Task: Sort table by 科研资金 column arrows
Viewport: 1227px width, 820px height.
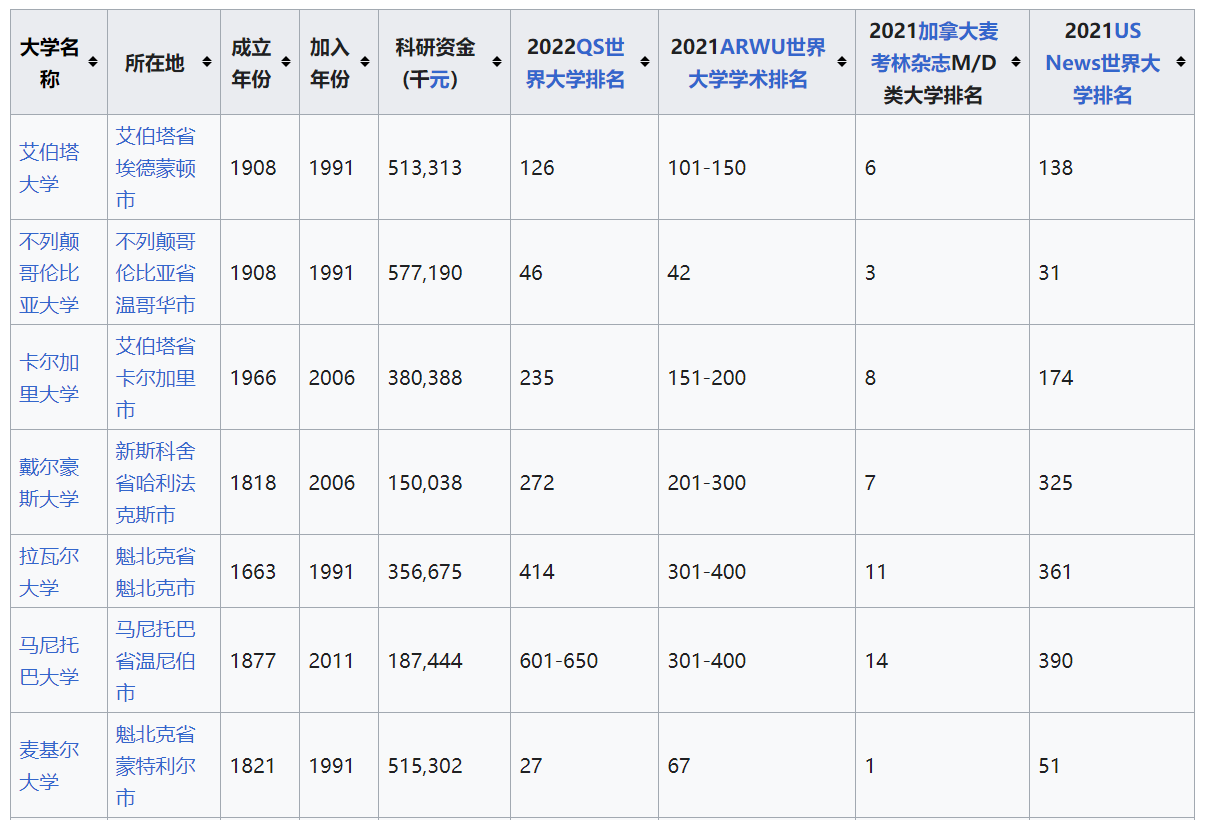Action: coord(497,62)
